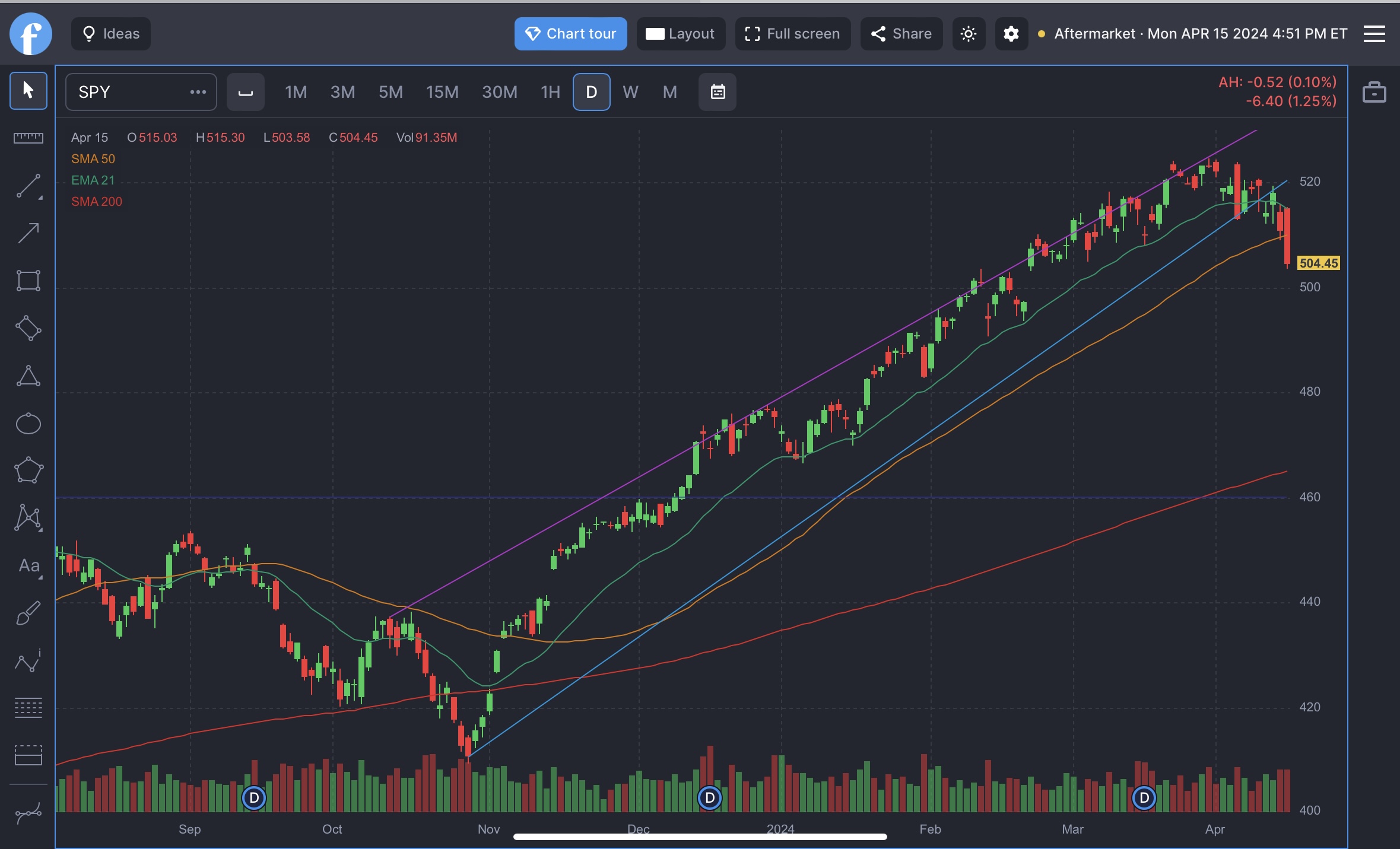Select the XABCD pattern tool

coord(28,518)
